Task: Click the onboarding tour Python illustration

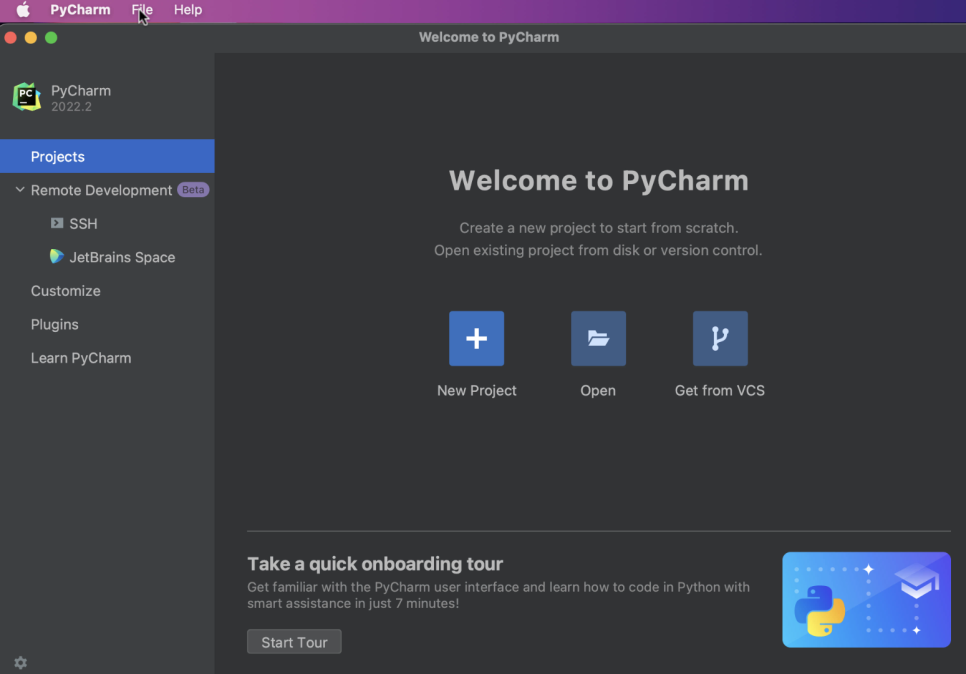Action: [866, 600]
